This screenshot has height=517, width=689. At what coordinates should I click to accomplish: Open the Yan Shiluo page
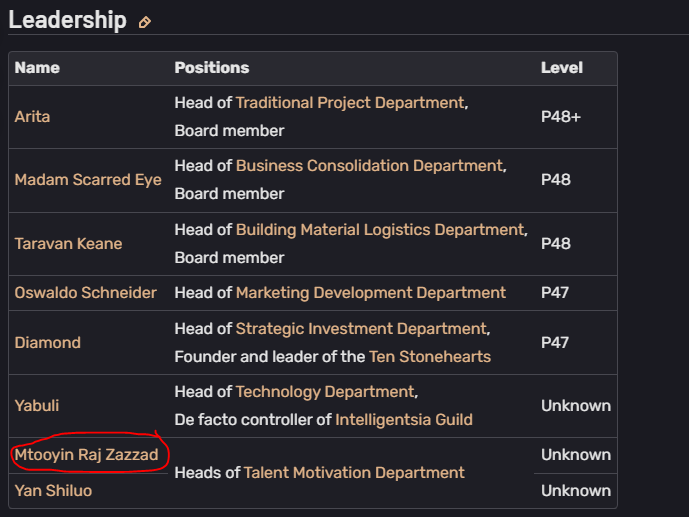53,491
